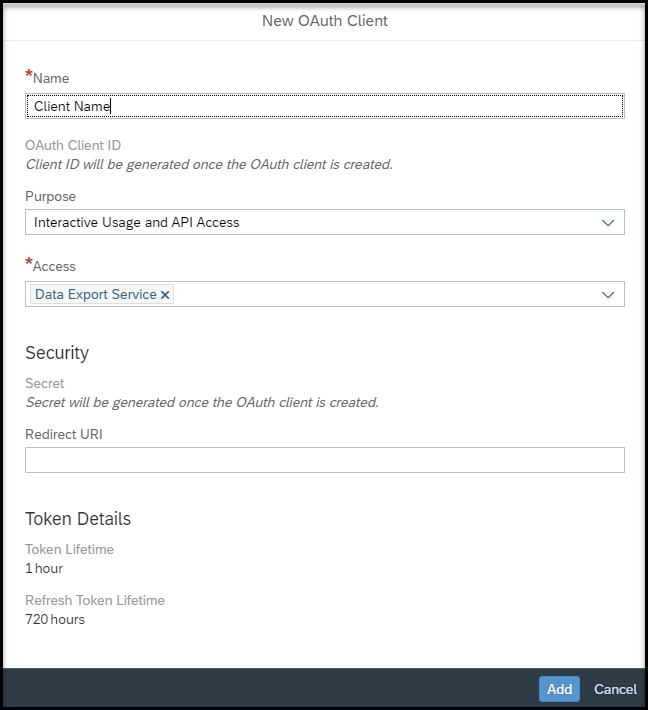This screenshot has height=710, width=648.
Task: Click the Purpose label
Action: 50,197
